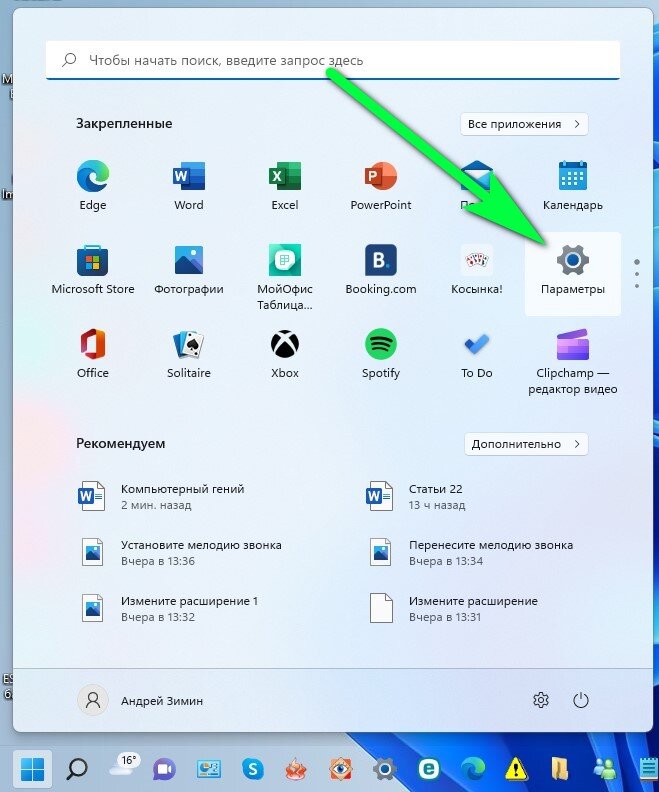659x792 pixels.
Task: Switch pinned page using side dots
Action: [x=637, y=274]
